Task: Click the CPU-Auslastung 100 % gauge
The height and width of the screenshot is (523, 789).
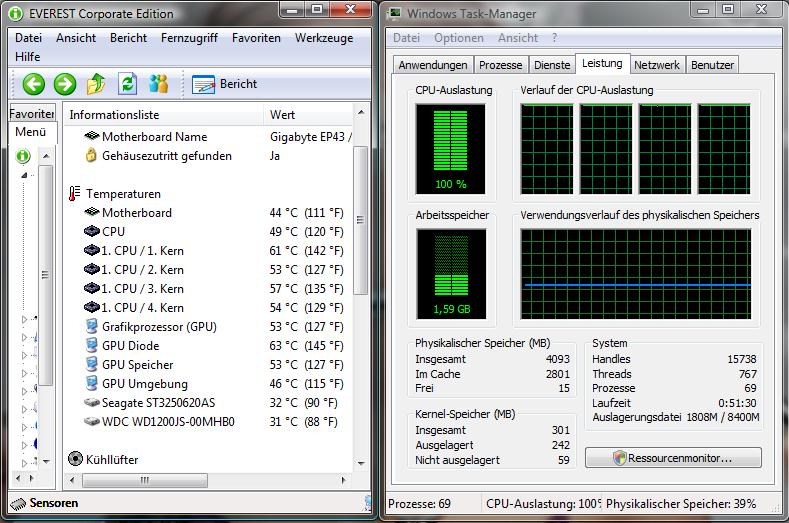Action: 450,149
